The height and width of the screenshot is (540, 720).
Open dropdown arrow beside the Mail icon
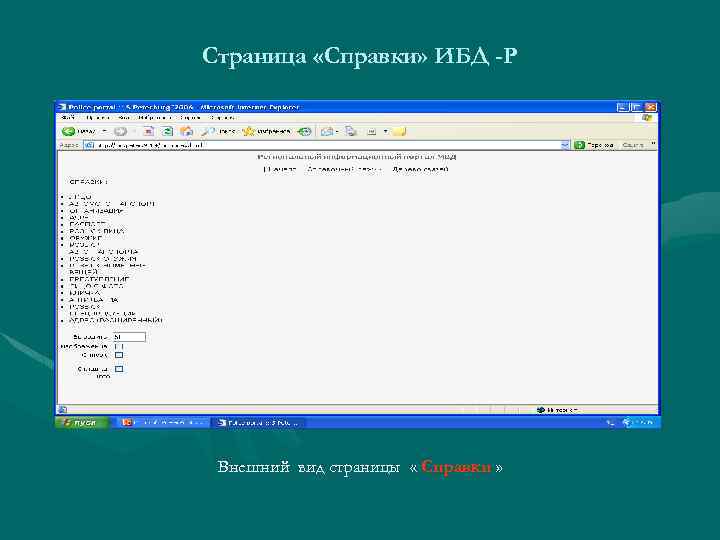click(337, 131)
